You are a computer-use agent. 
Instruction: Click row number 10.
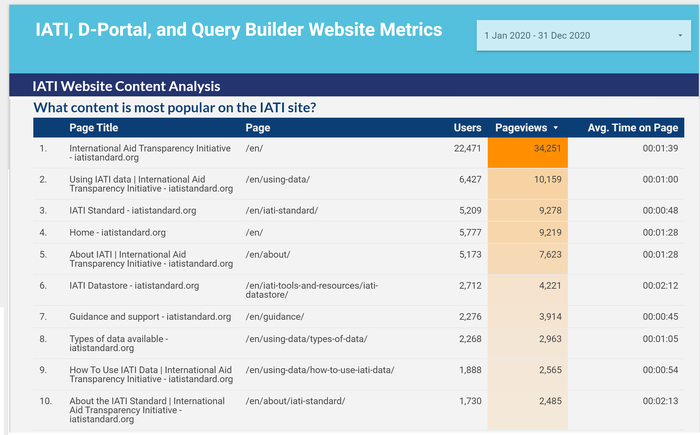click(45, 401)
